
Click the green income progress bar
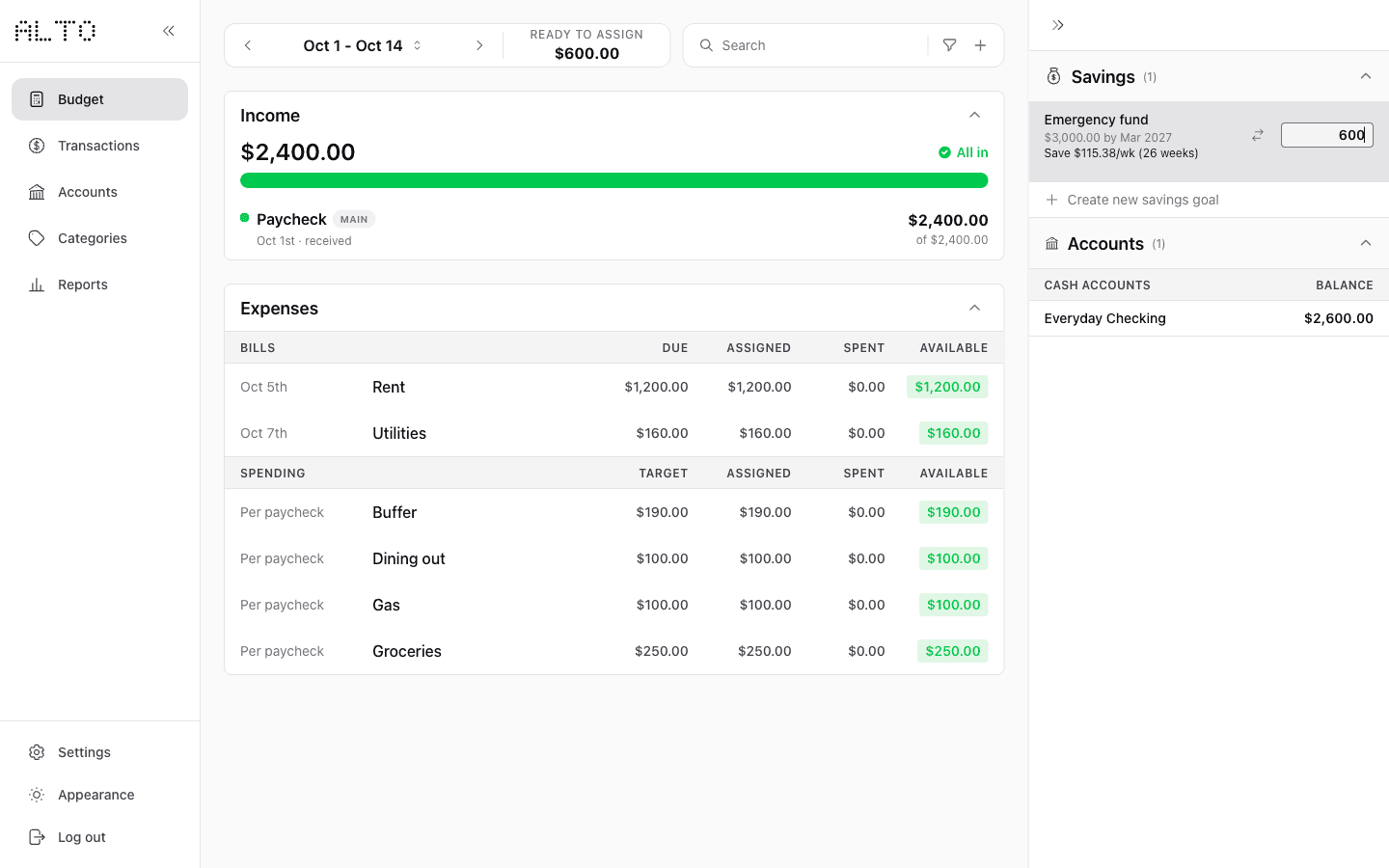coord(613,180)
